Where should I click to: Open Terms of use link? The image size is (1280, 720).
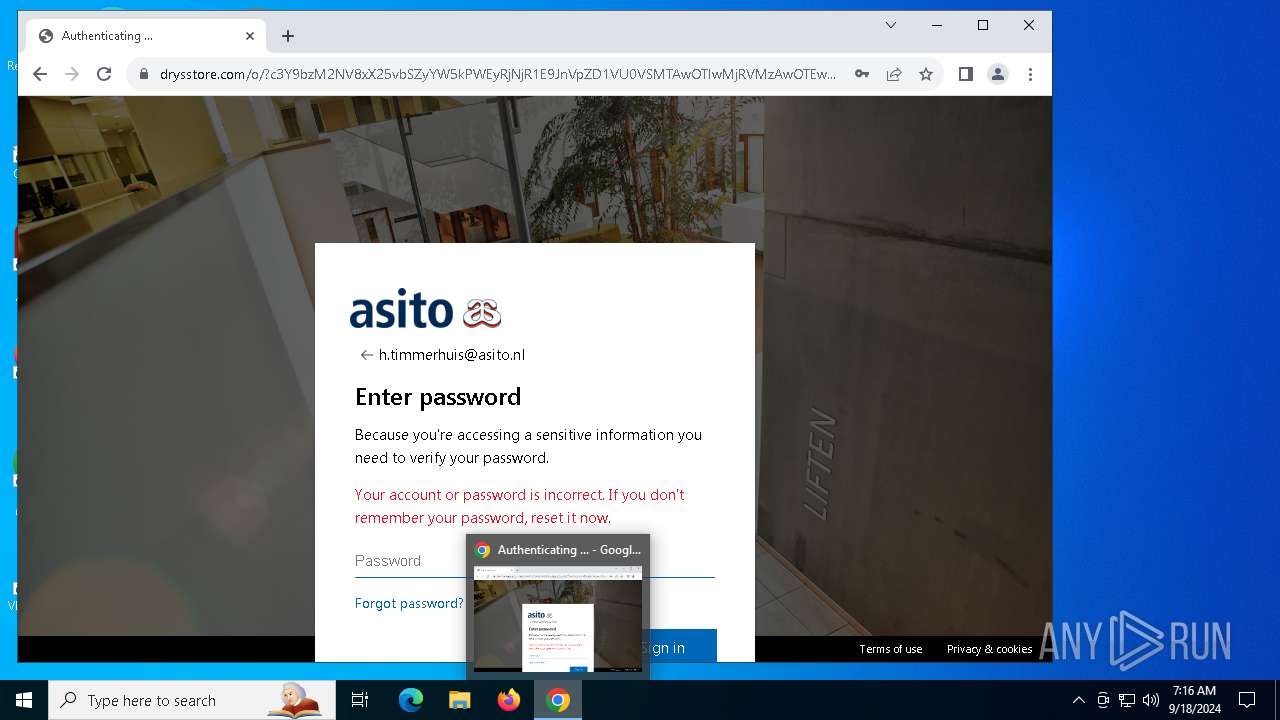pyautogui.click(x=890, y=649)
